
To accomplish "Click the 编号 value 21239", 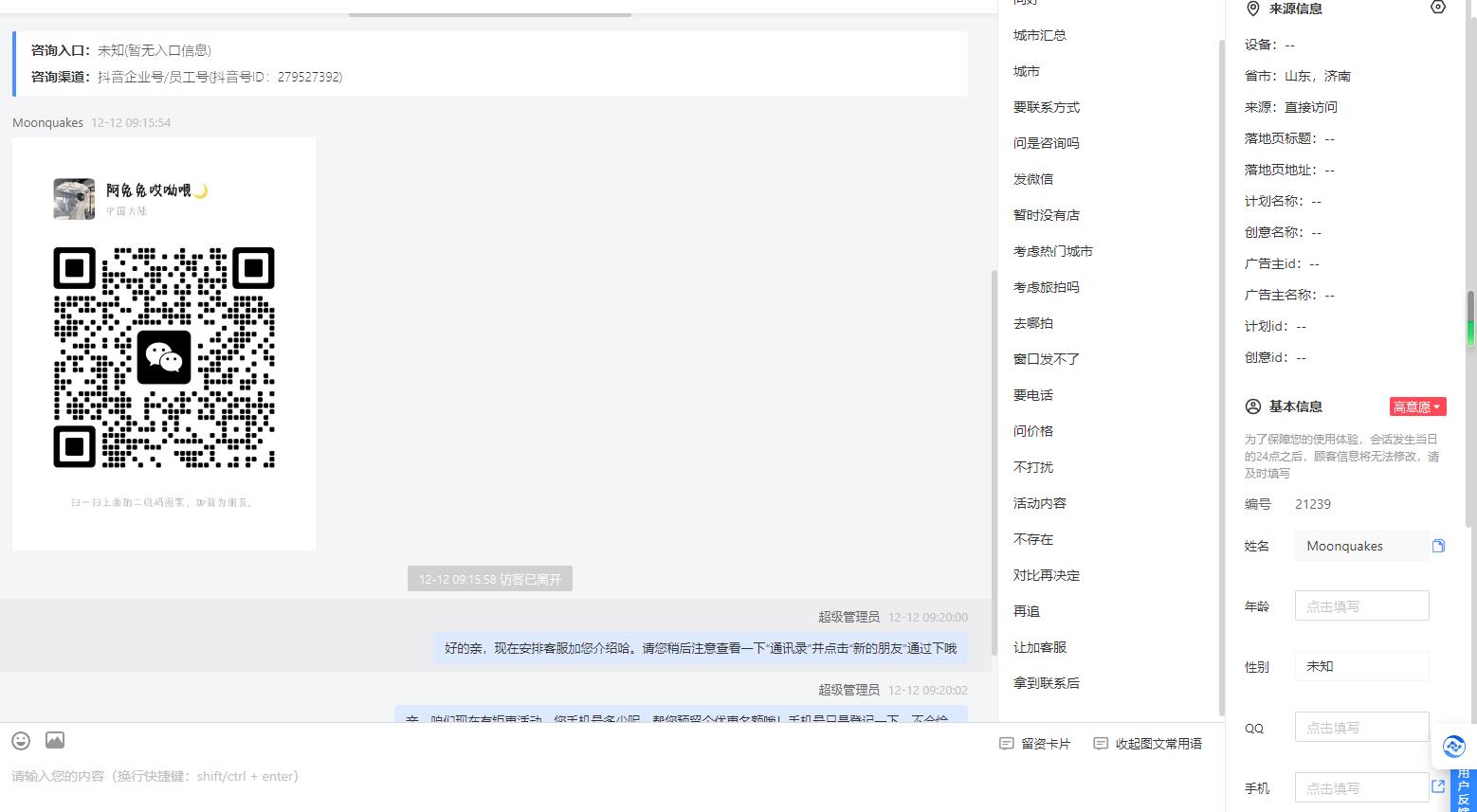I will (1313, 504).
